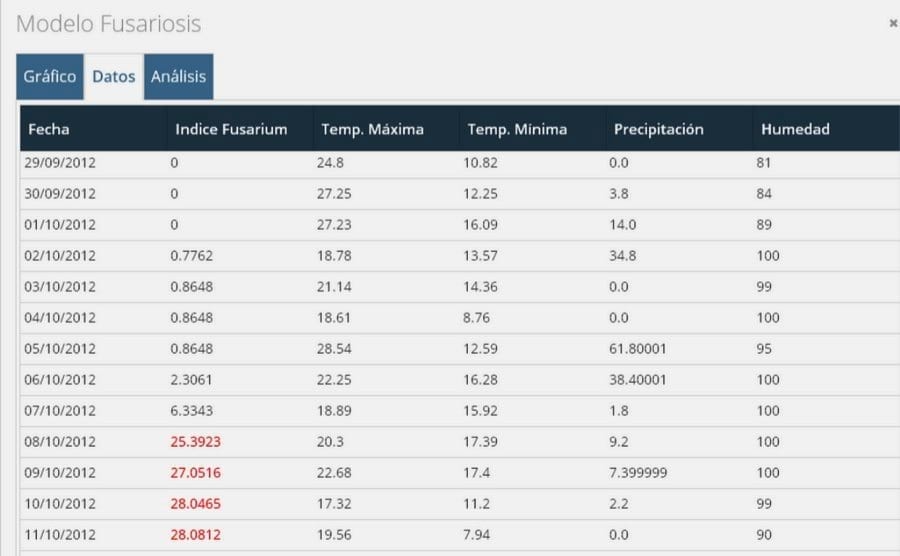Click min temperature value 8.76

[x=476, y=317]
